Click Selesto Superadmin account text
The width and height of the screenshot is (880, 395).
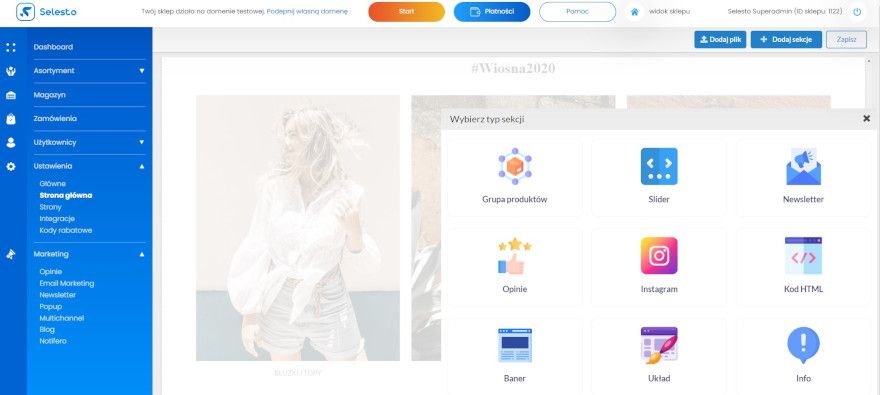click(x=786, y=12)
